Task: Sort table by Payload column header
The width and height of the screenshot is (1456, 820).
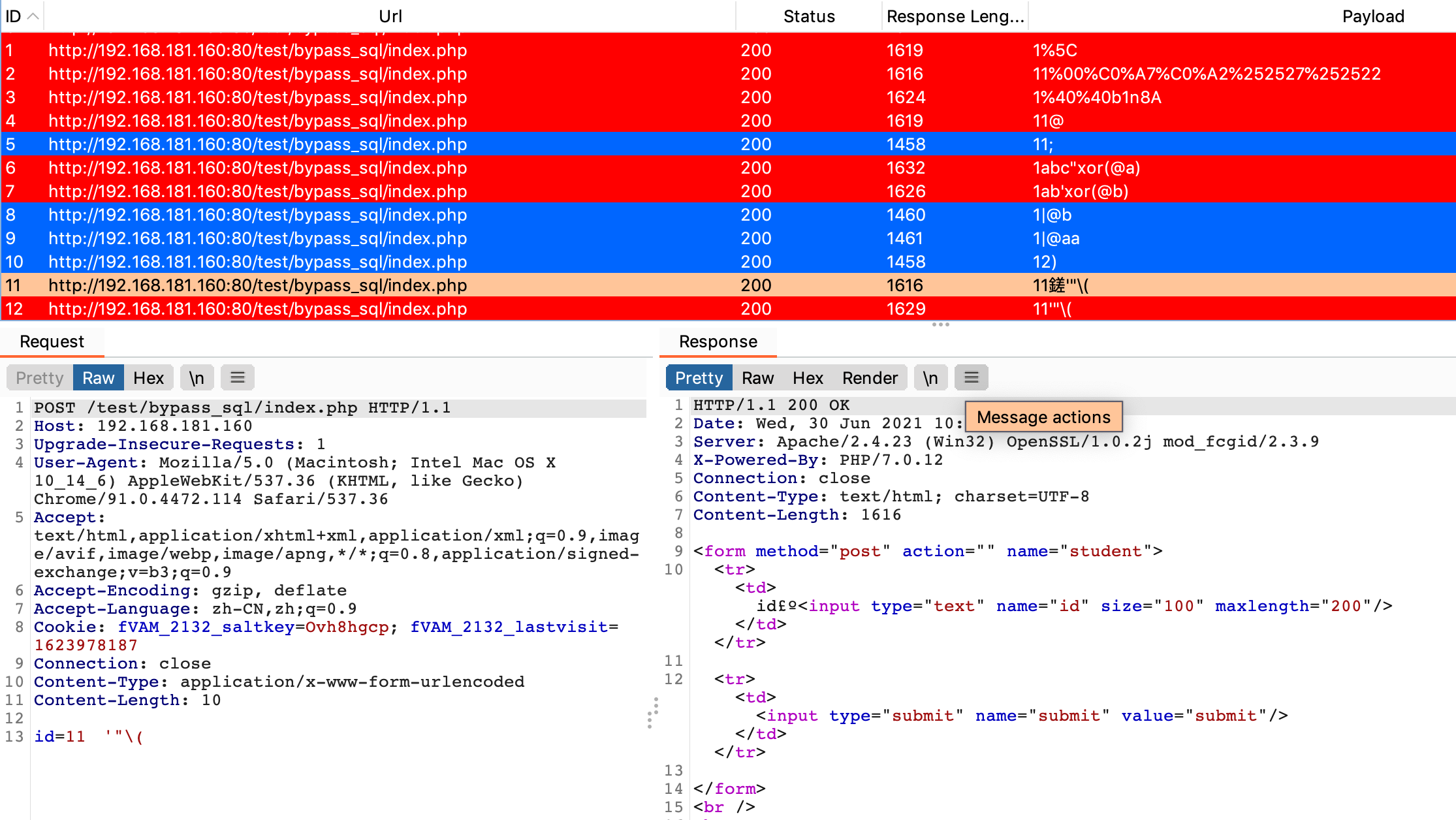Action: click(1372, 16)
